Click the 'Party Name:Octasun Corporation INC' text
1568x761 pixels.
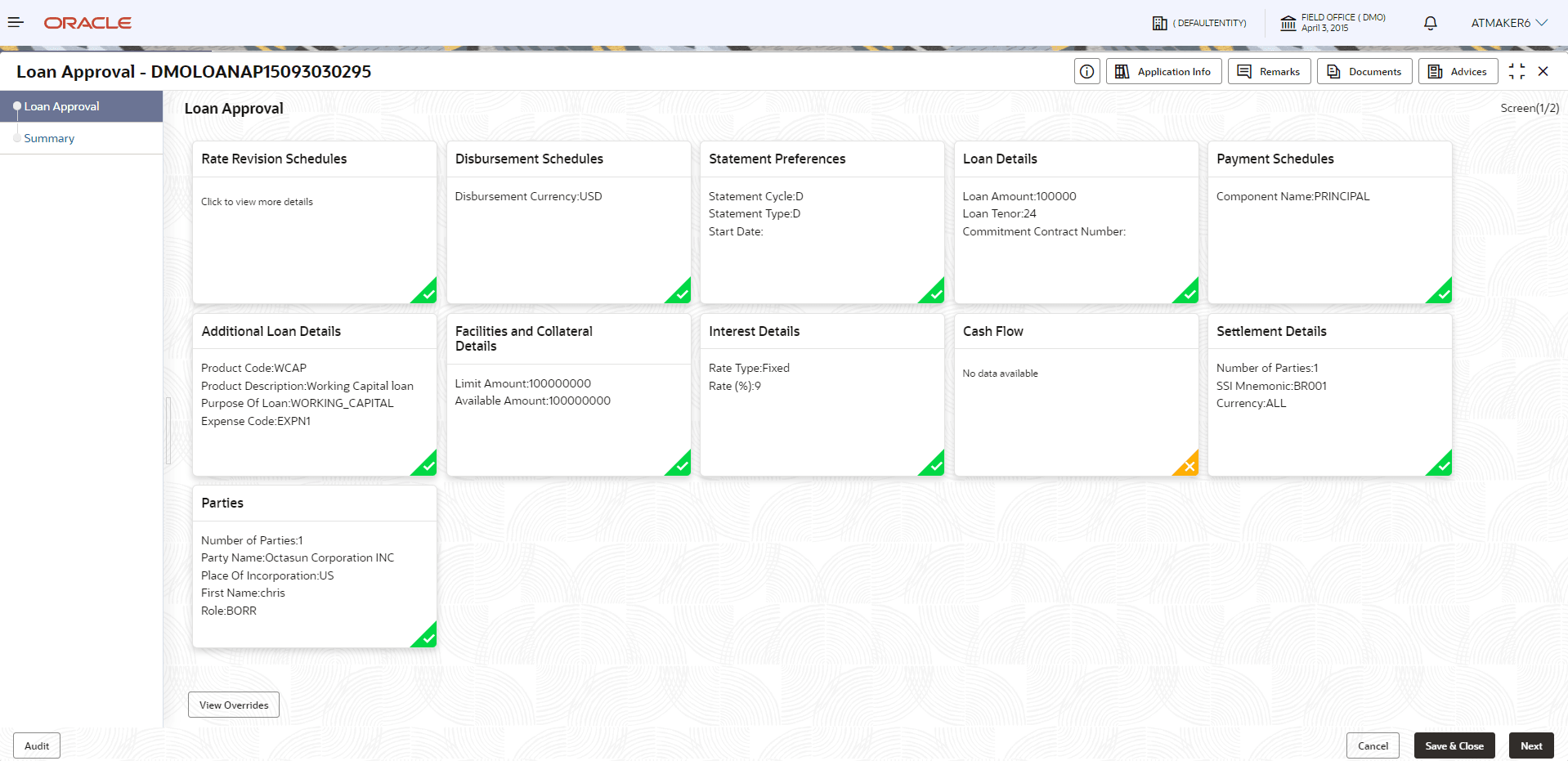point(298,557)
